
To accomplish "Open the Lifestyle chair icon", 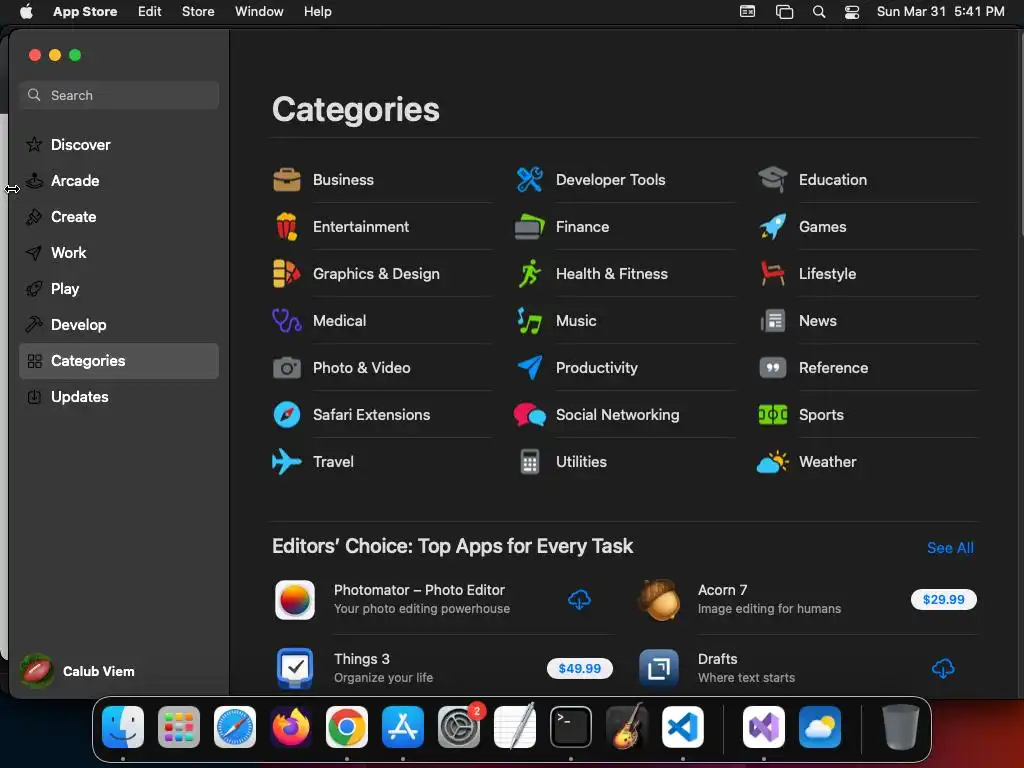I will (773, 274).
